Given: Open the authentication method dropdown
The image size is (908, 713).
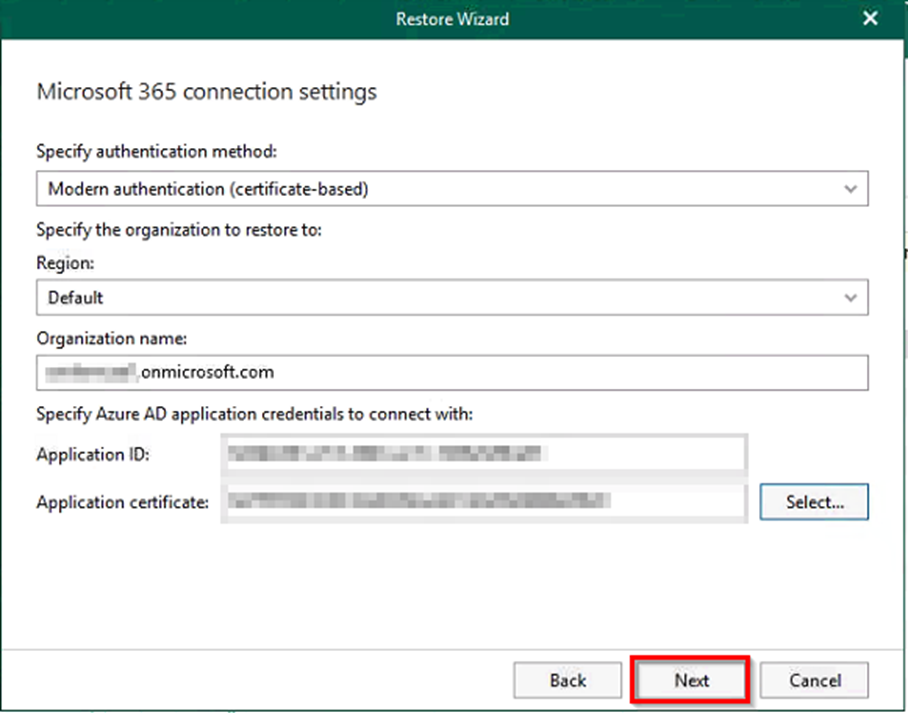Looking at the screenshot, I should (452, 188).
